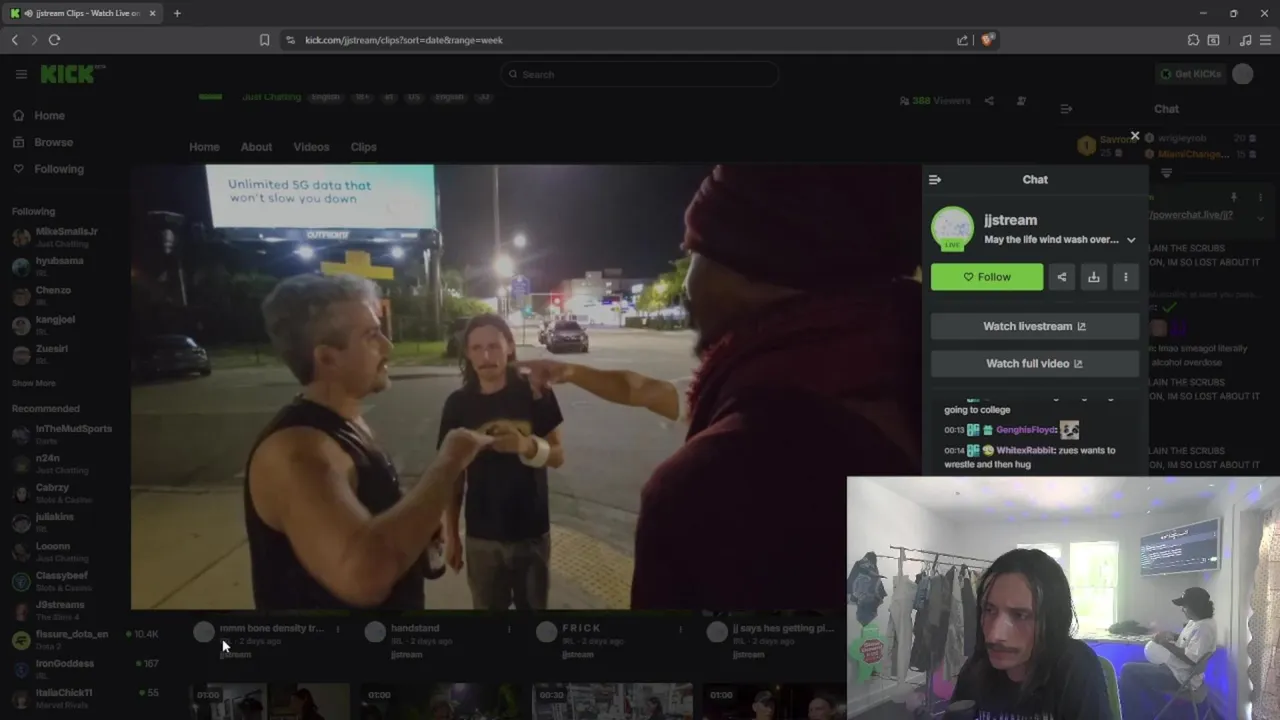Open options for 'handstand' clip
Screen dimensions: 1280x720
coord(509,629)
